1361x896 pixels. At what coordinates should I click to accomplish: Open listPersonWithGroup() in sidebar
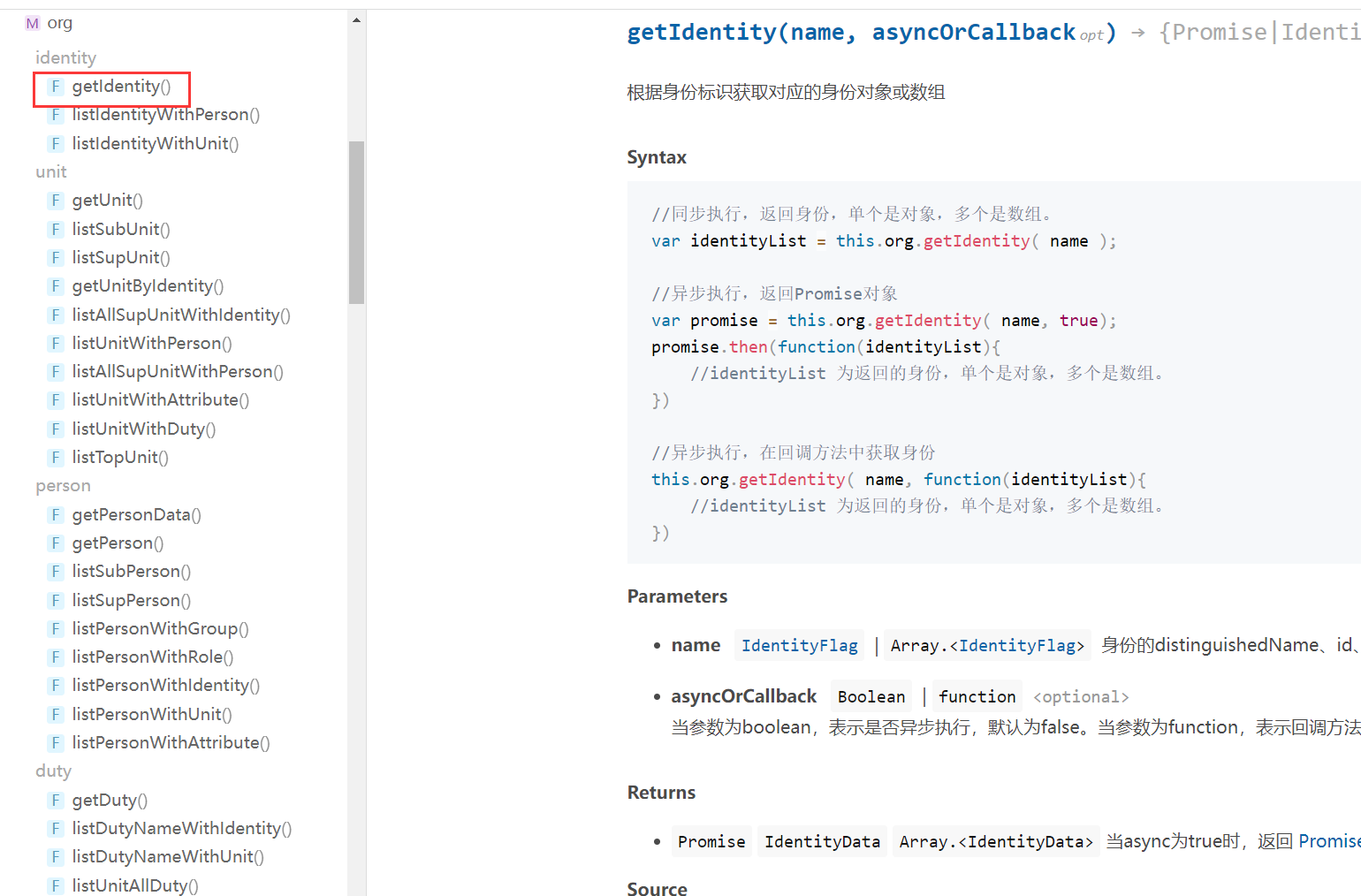click(x=160, y=628)
